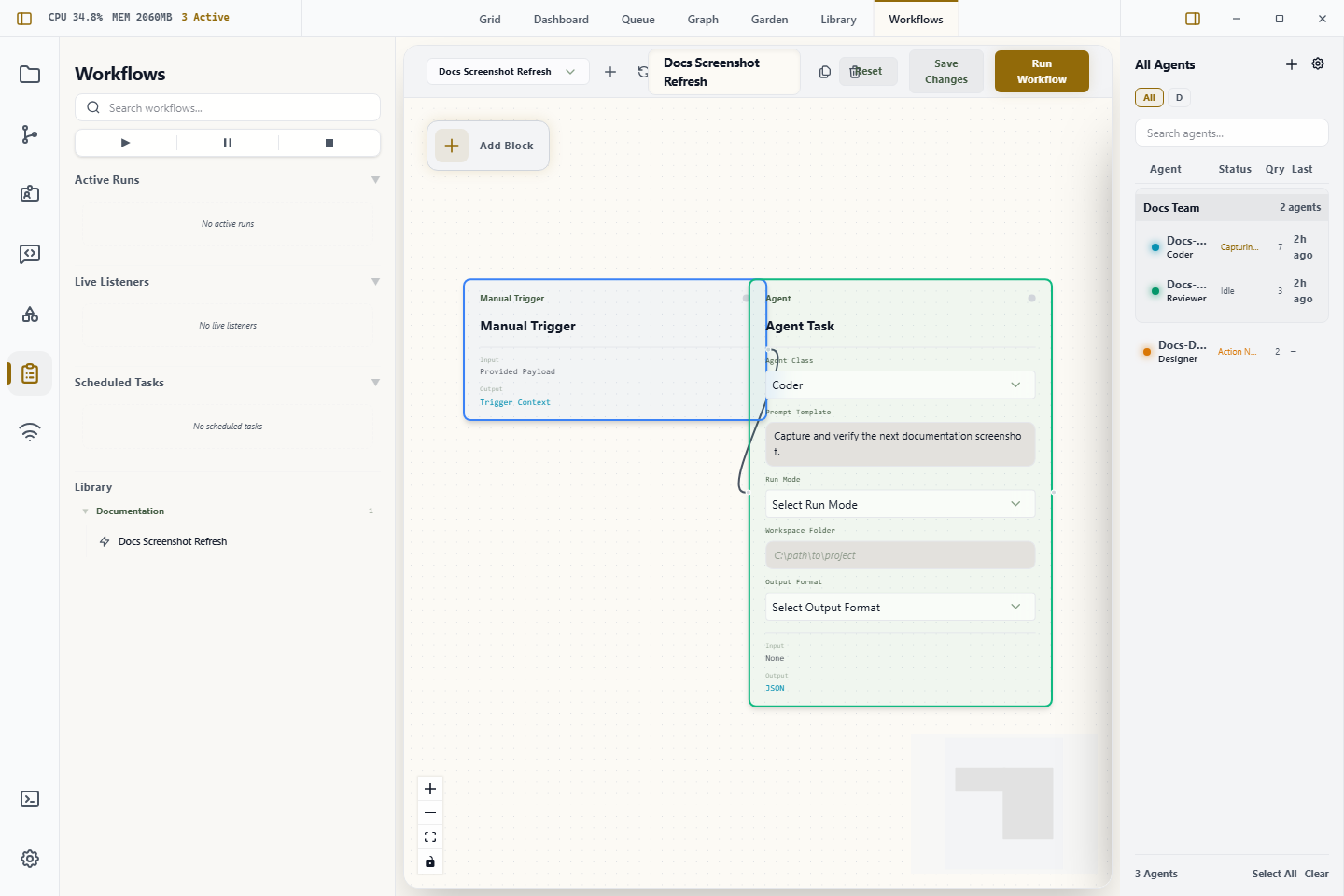
Task: Sort agents by Status column
Action: [x=1235, y=170]
